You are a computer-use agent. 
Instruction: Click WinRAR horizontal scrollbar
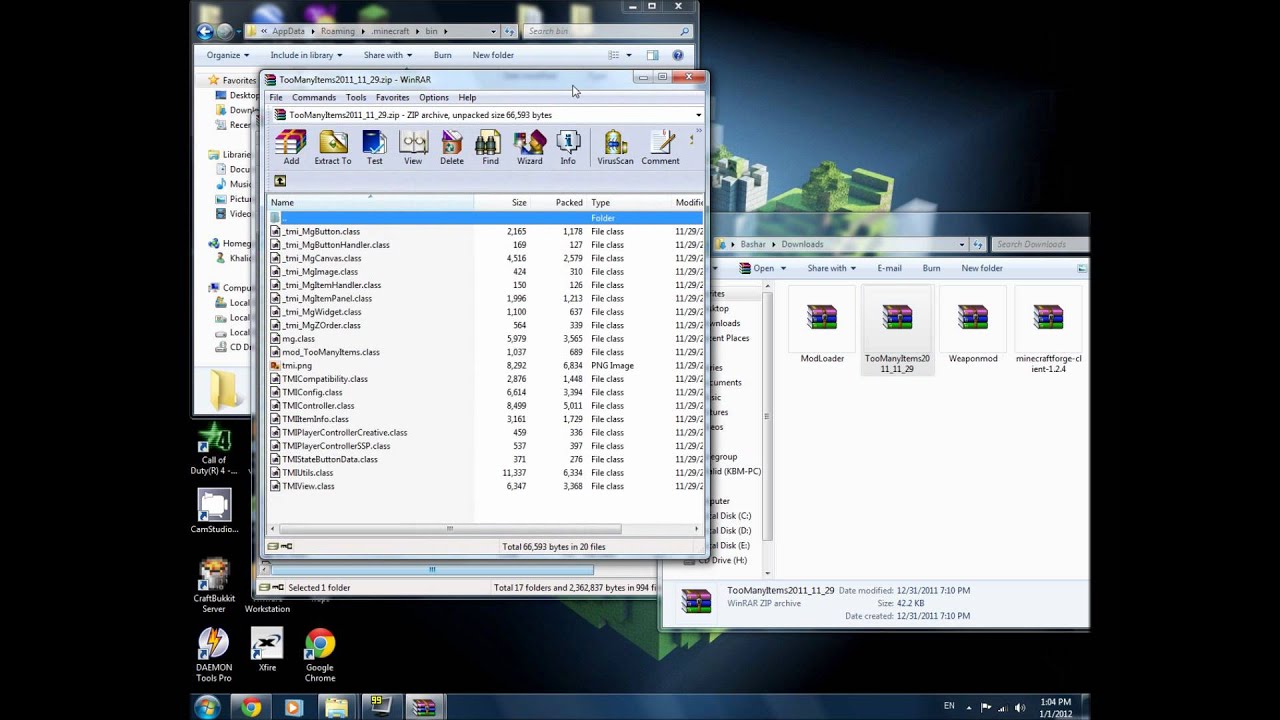pyautogui.click(x=450, y=529)
